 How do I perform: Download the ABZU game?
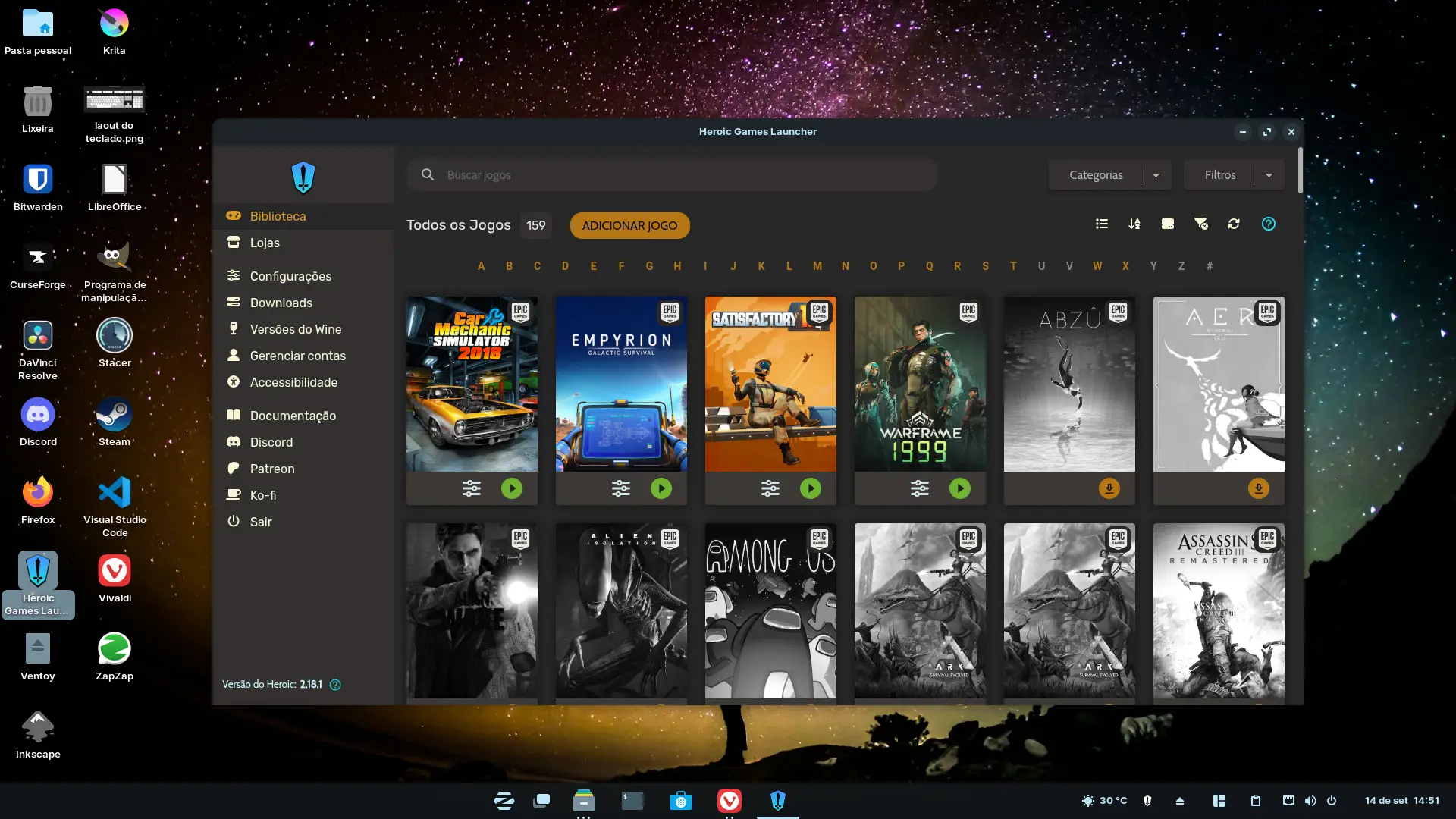1109,488
